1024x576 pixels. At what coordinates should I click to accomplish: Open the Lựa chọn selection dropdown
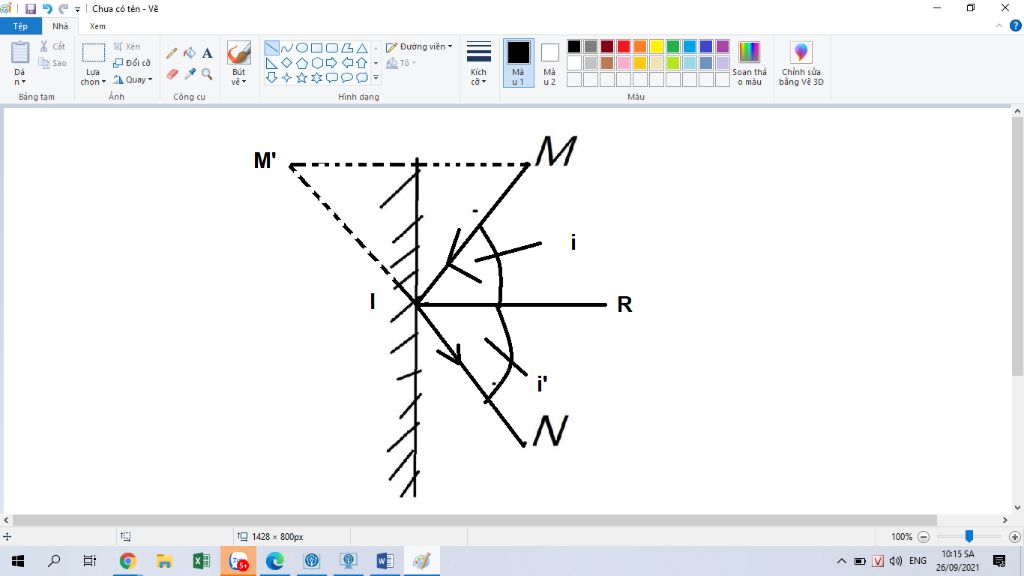[x=93, y=77]
